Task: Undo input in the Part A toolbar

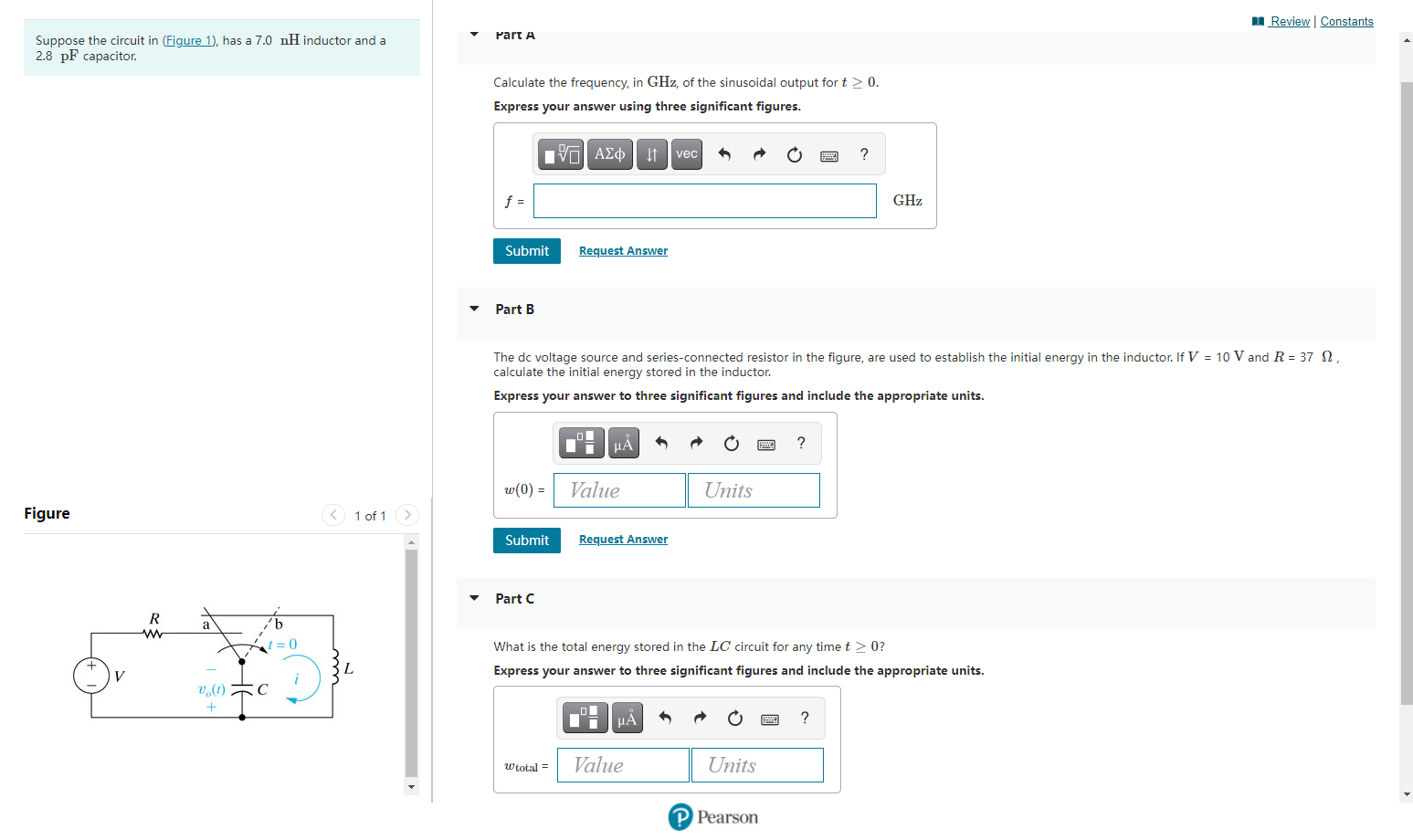Action: tap(724, 155)
